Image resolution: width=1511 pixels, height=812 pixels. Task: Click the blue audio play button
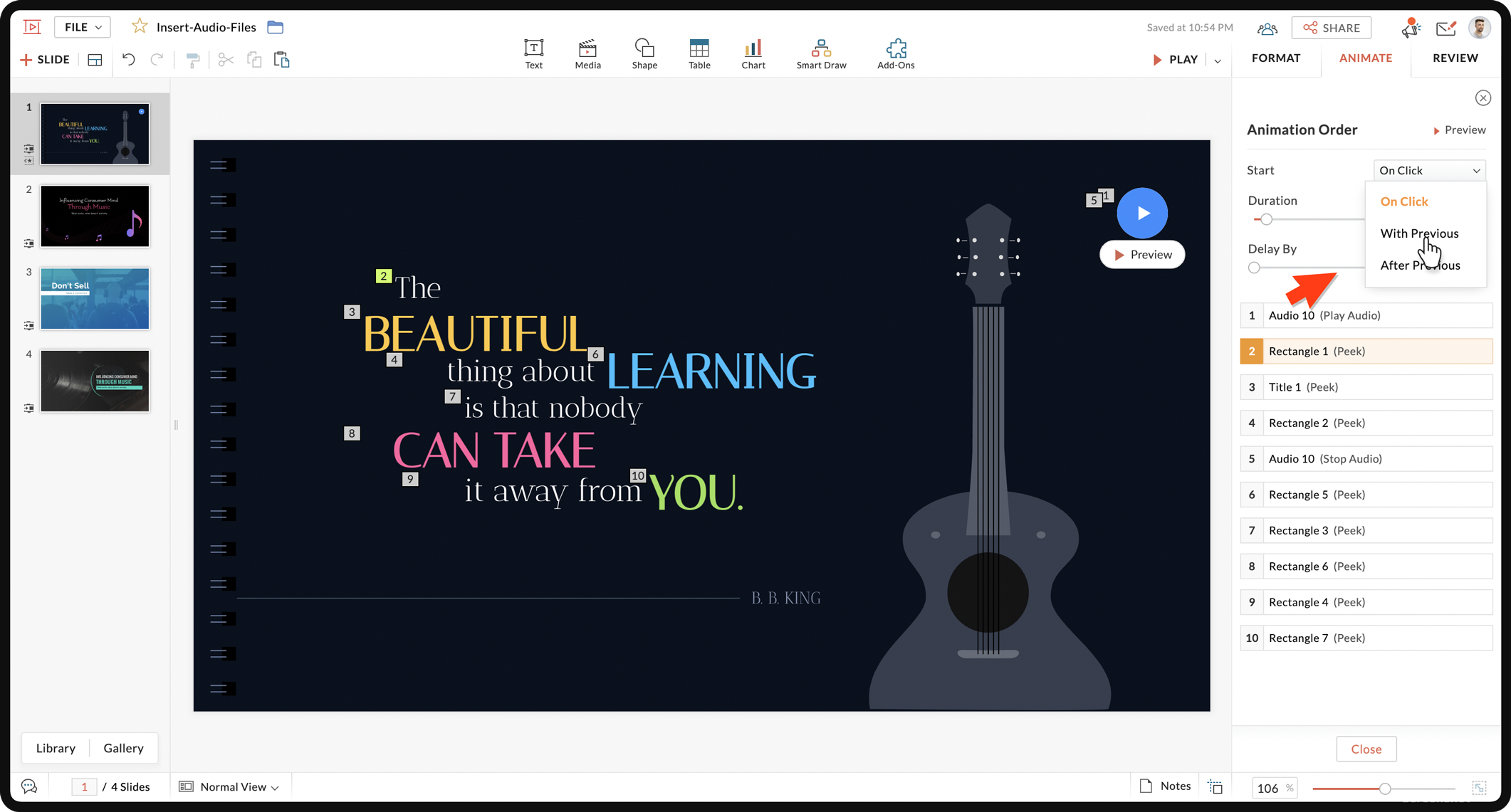(1142, 213)
